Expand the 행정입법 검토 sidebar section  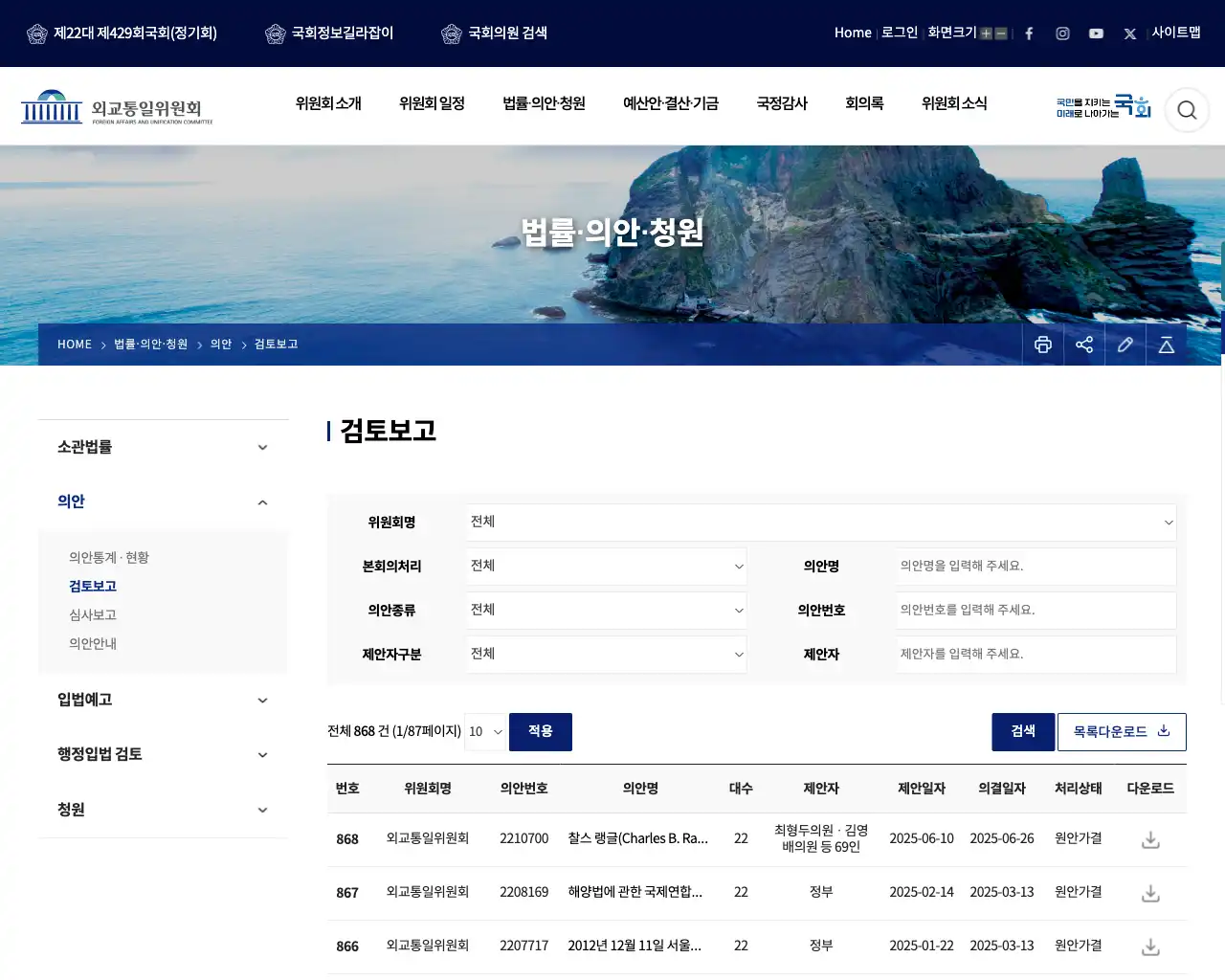[163, 754]
